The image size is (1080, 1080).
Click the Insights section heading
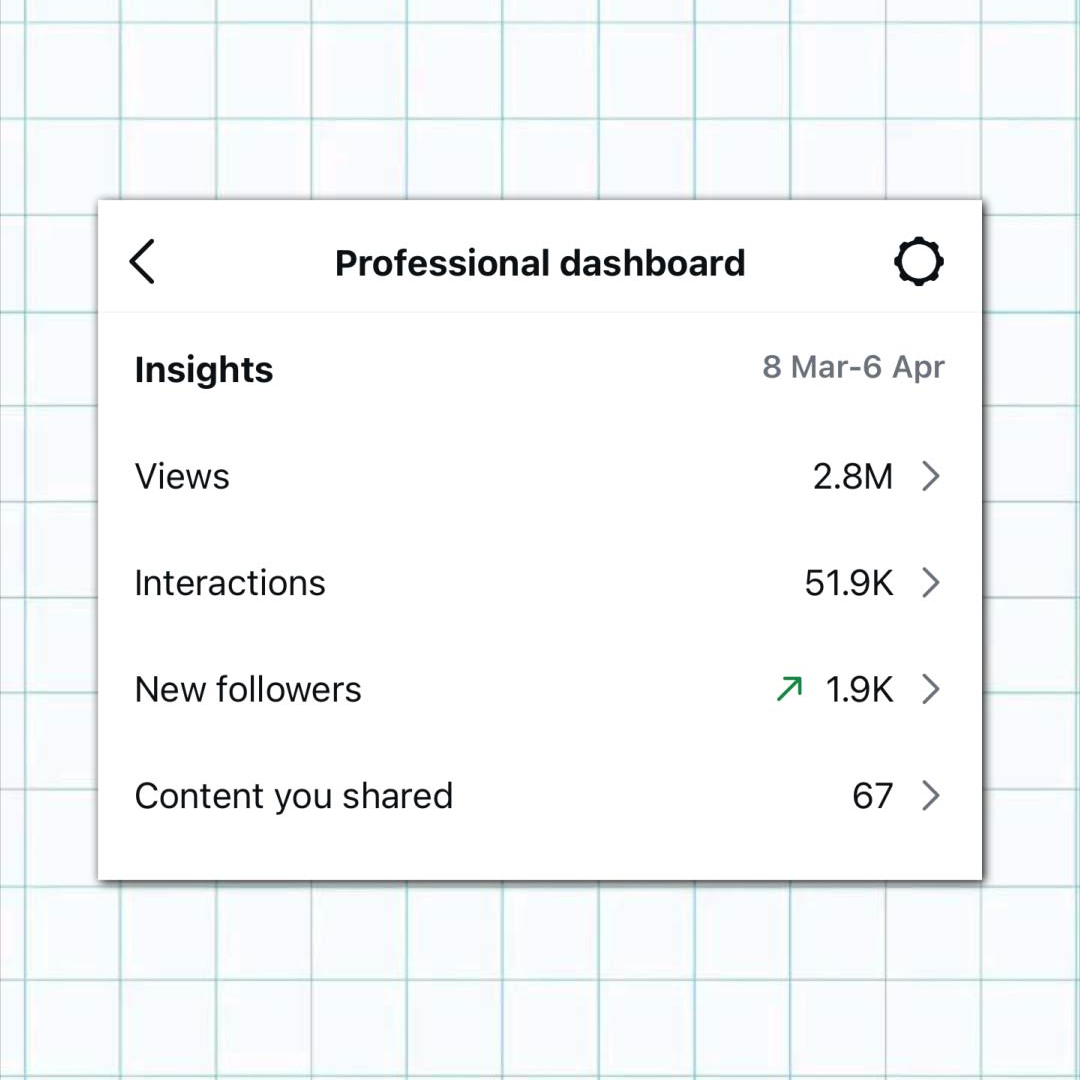(204, 370)
